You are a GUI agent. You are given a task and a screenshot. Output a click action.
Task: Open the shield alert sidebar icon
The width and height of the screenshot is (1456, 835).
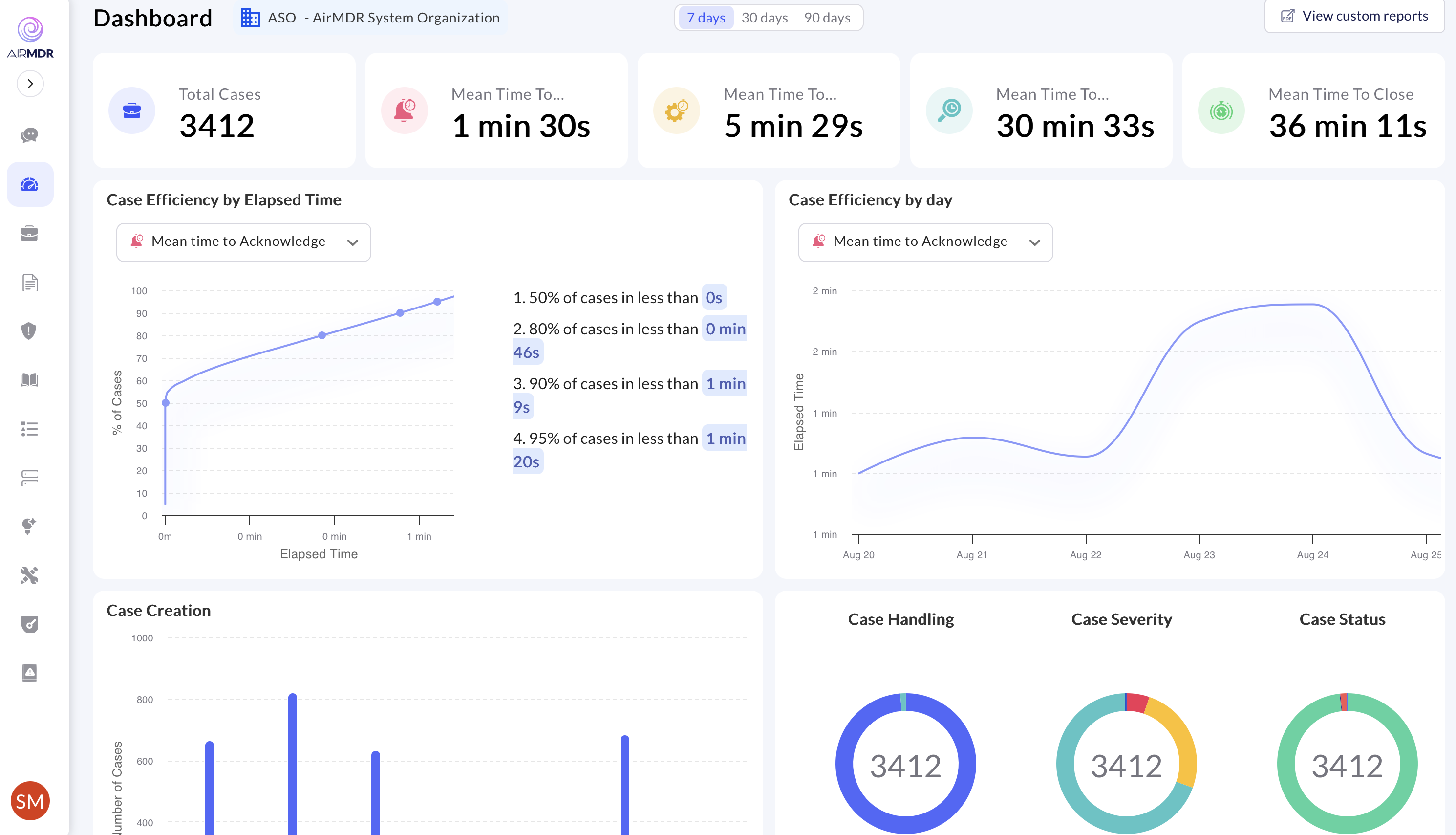29,331
